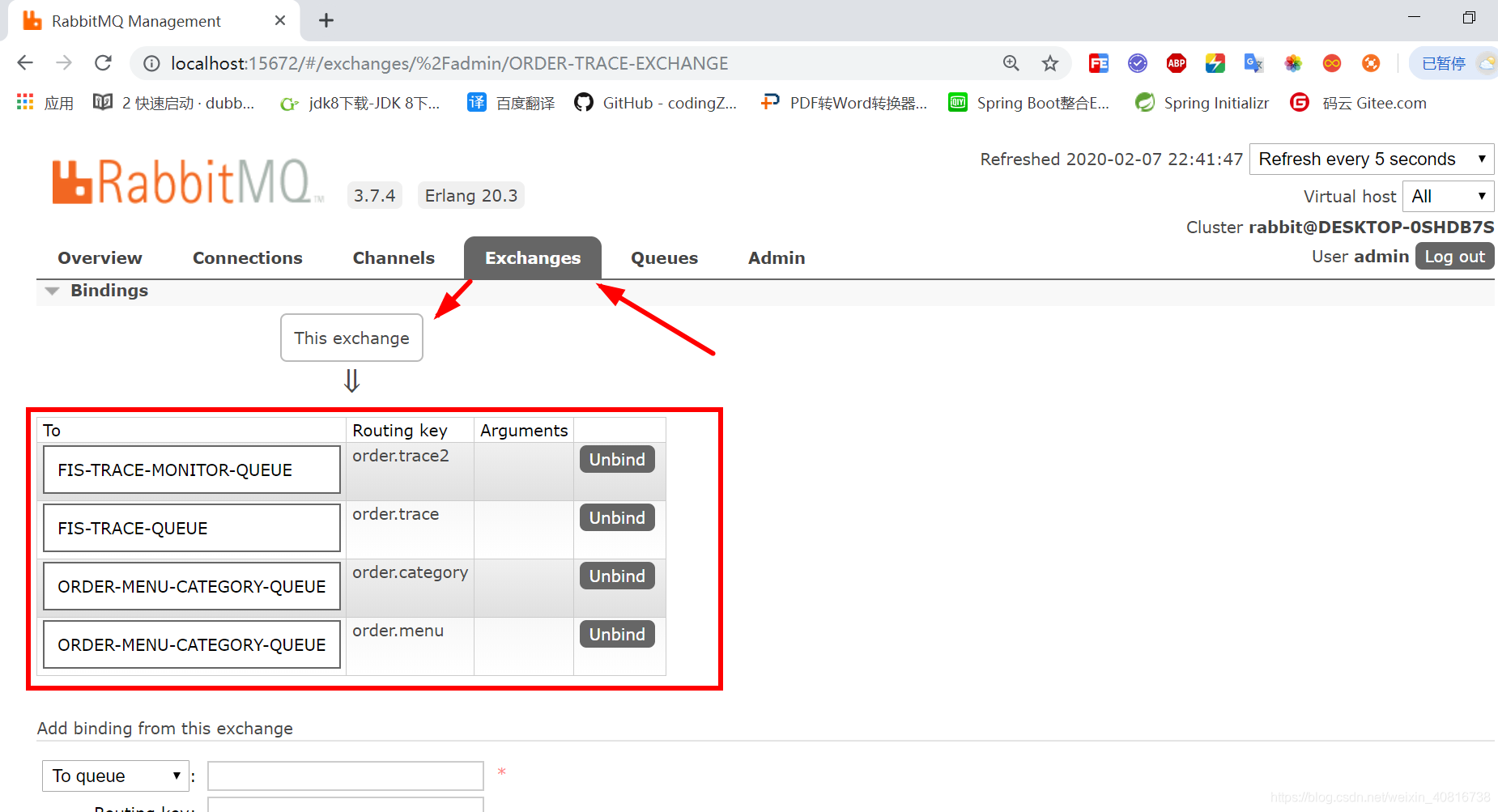Image resolution: width=1498 pixels, height=812 pixels.
Task: Open the apps grid bookmark
Action: 45,103
